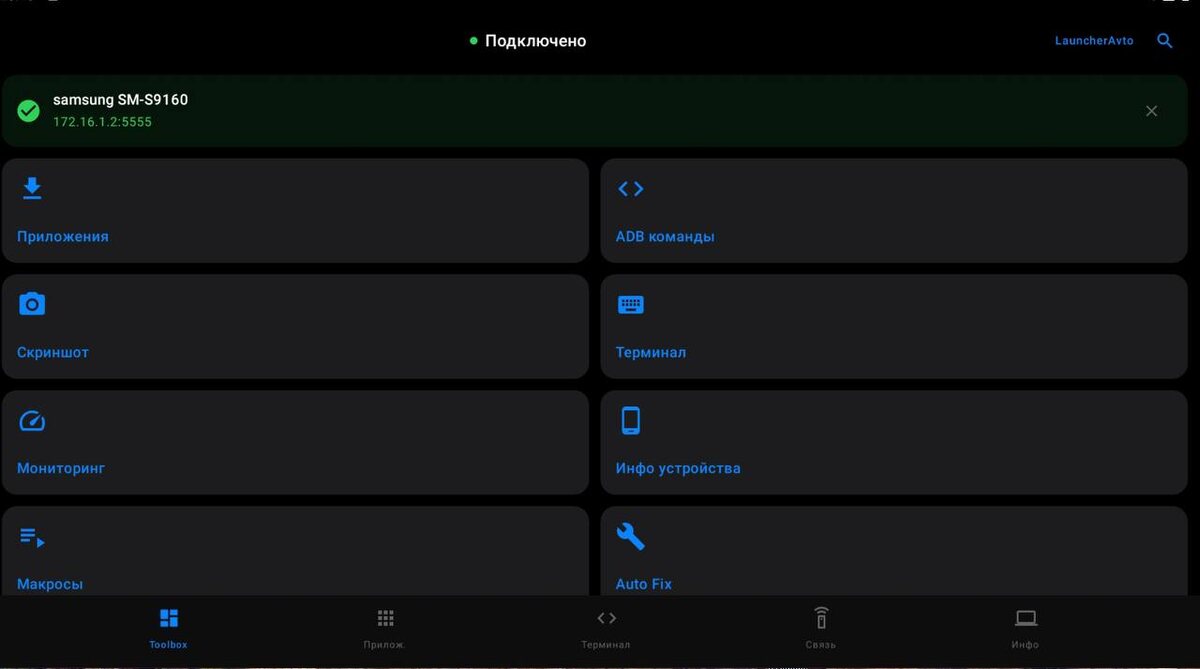Click the Мониторинг gauge icon

pyautogui.click(x=32, y=420)
